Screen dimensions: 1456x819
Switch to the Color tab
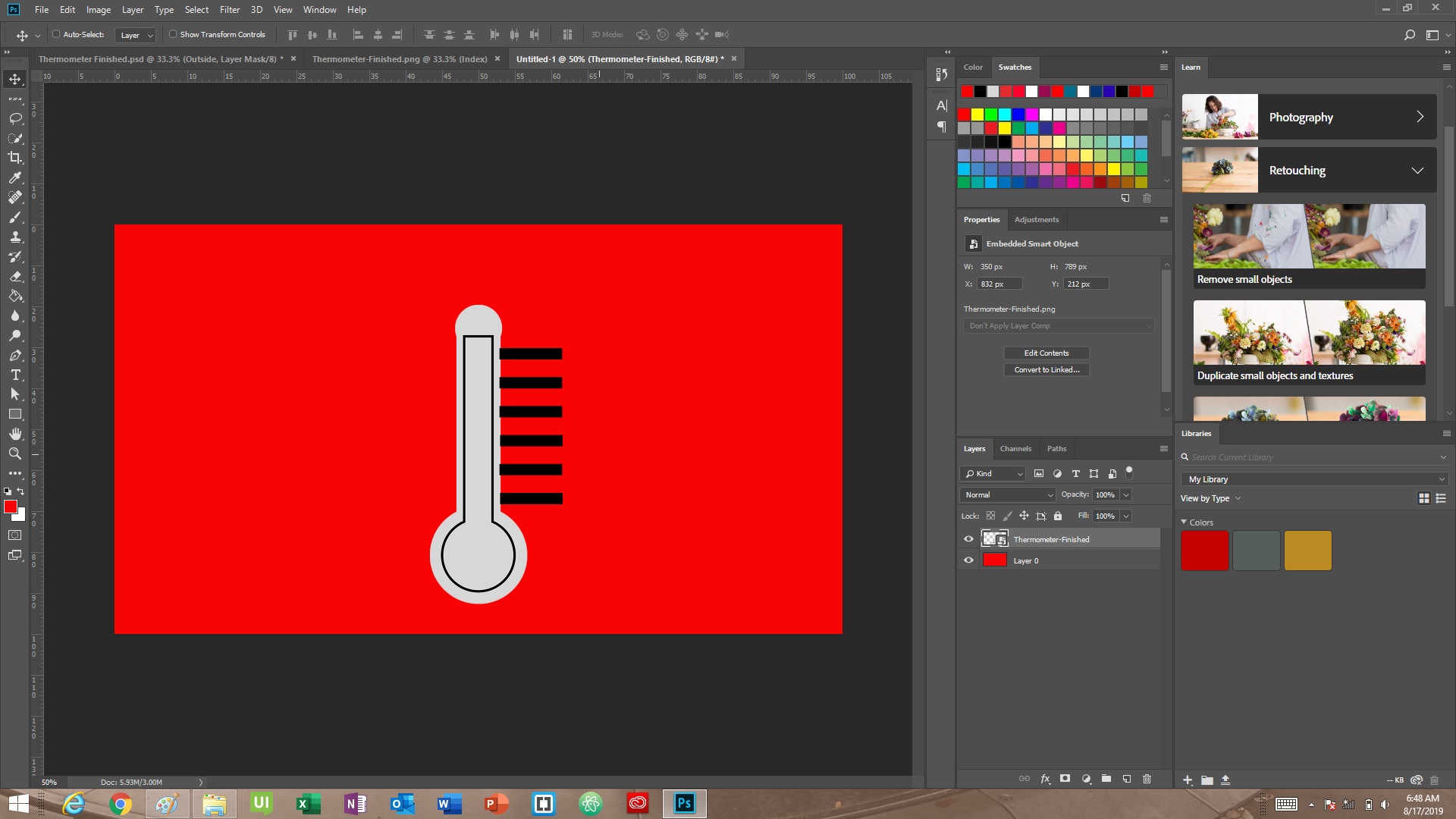(x=973, y=67)
